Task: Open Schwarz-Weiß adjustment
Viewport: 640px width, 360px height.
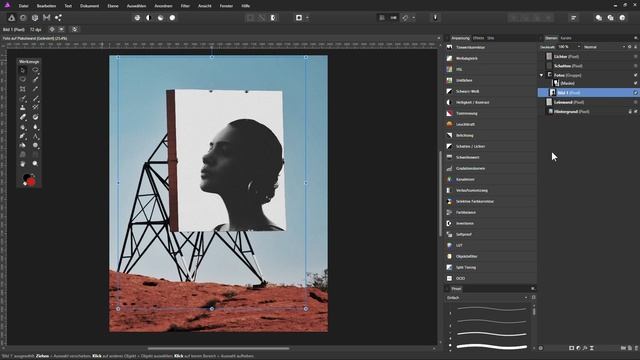Action: point(490,91)
